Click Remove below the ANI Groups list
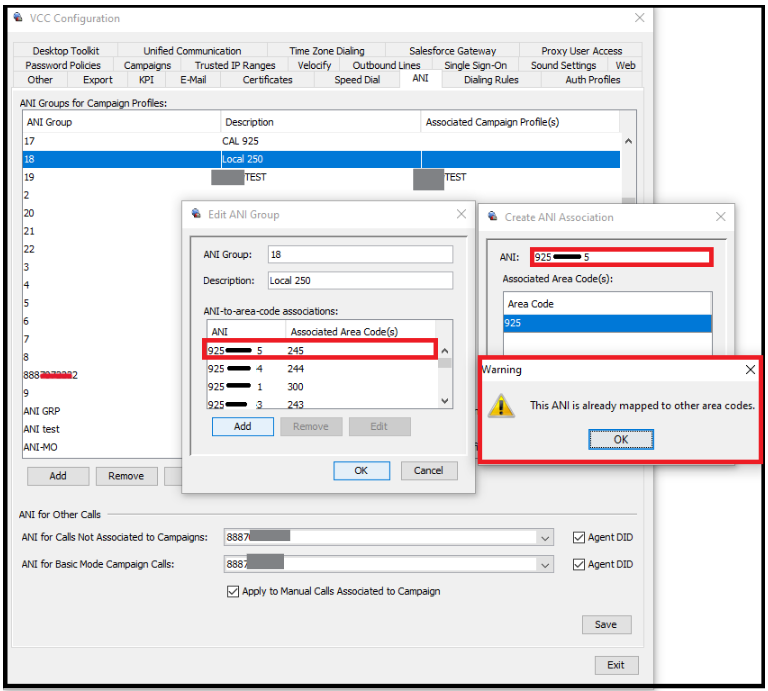The height and width of the screenshot is (691, 768). 126,476
